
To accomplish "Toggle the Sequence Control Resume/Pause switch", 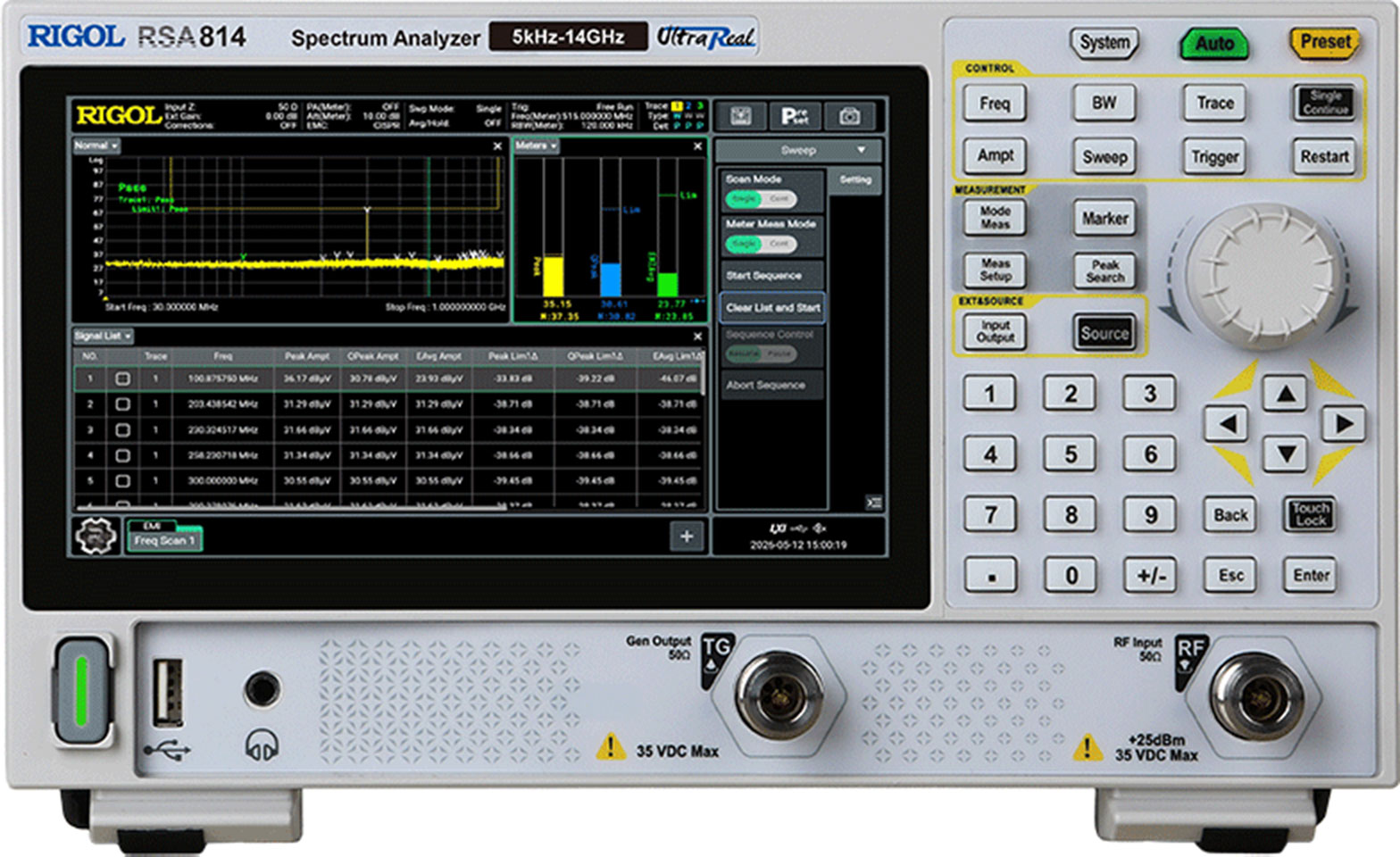I will pos(761,354).
